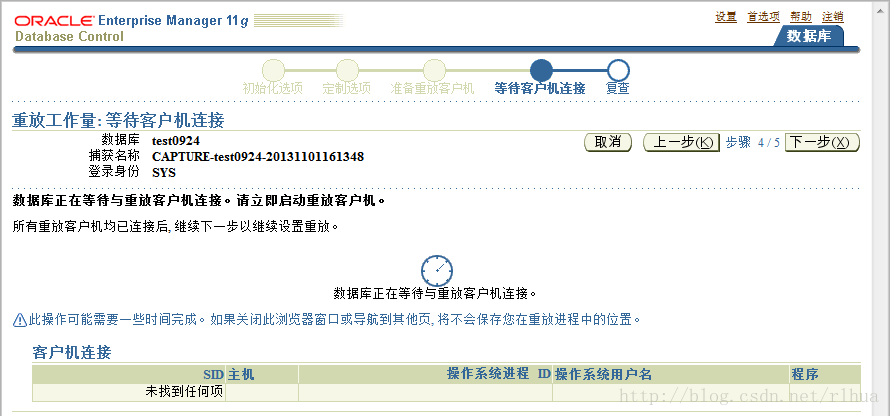This screenshot has height=416, width=890.
Task: Select the 等待客户机连接 current step circle
Action: pyautogui.click(x=541, y=70)
